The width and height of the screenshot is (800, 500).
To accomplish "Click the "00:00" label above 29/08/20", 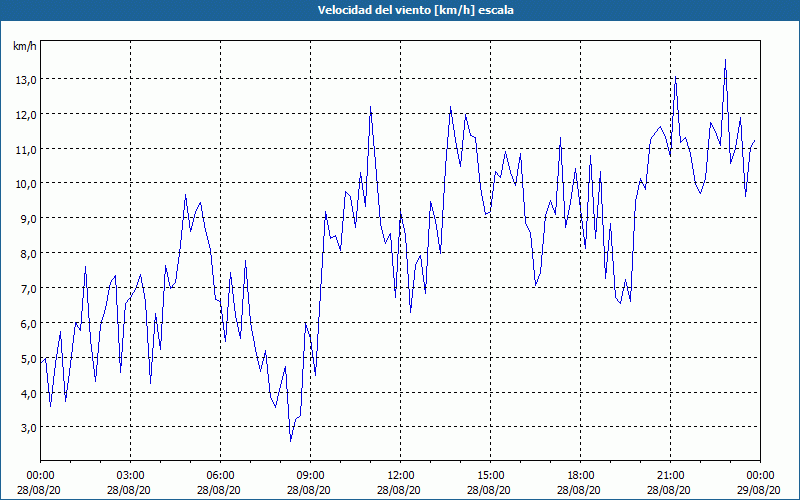I will (x=760, y=476).
